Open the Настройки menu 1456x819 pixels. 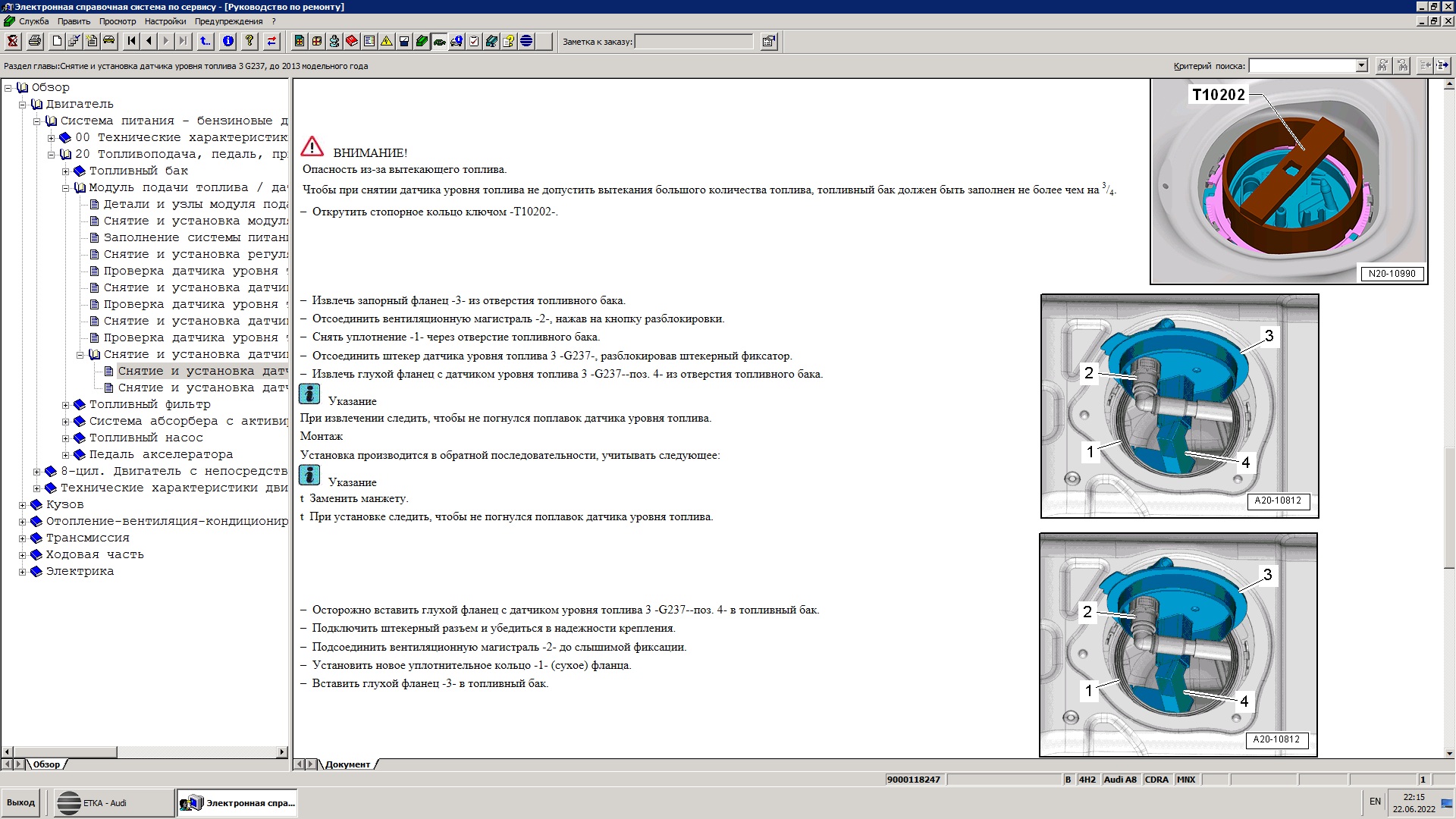165,21
